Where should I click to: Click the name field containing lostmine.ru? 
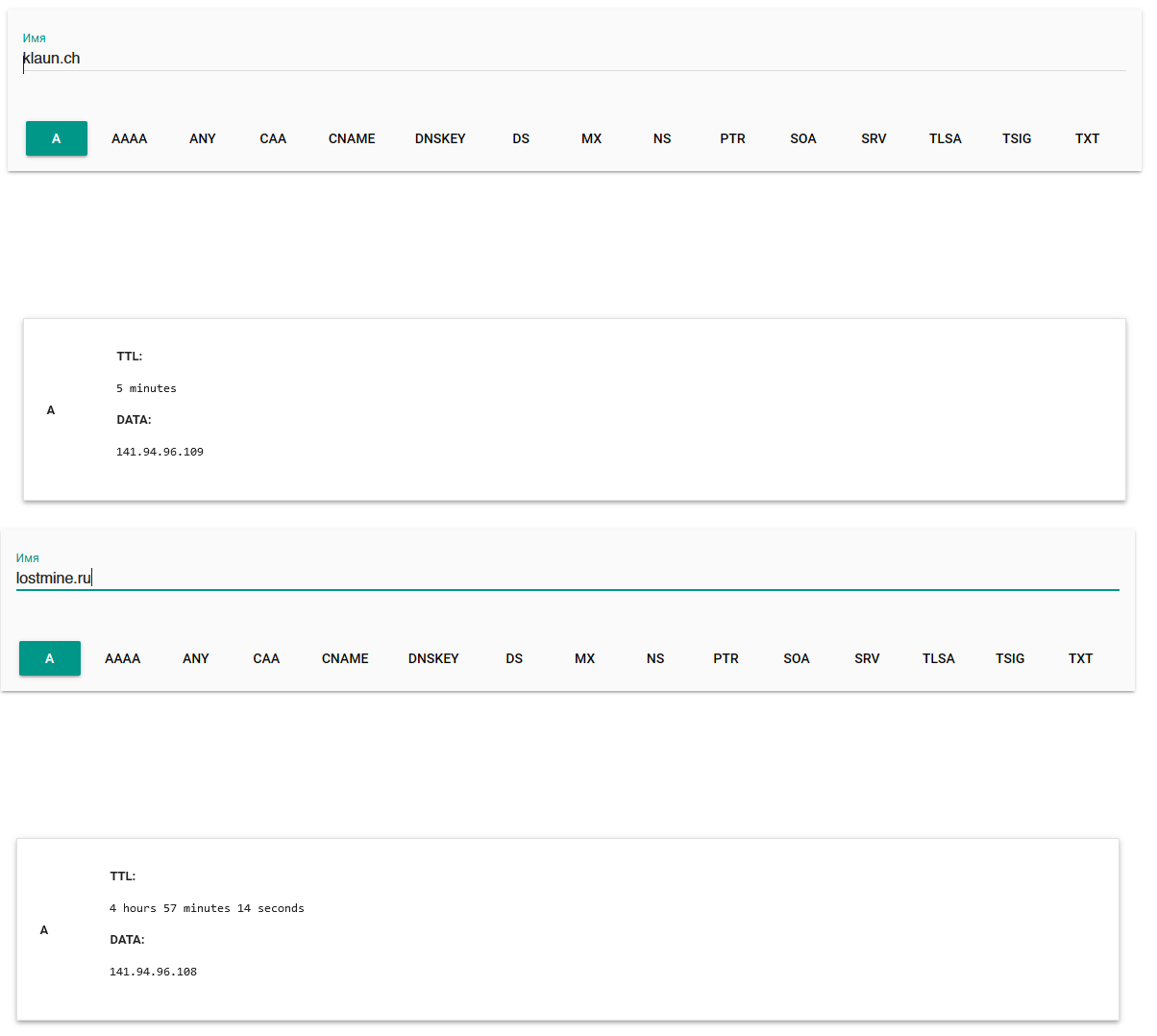(x=567, y=579)
